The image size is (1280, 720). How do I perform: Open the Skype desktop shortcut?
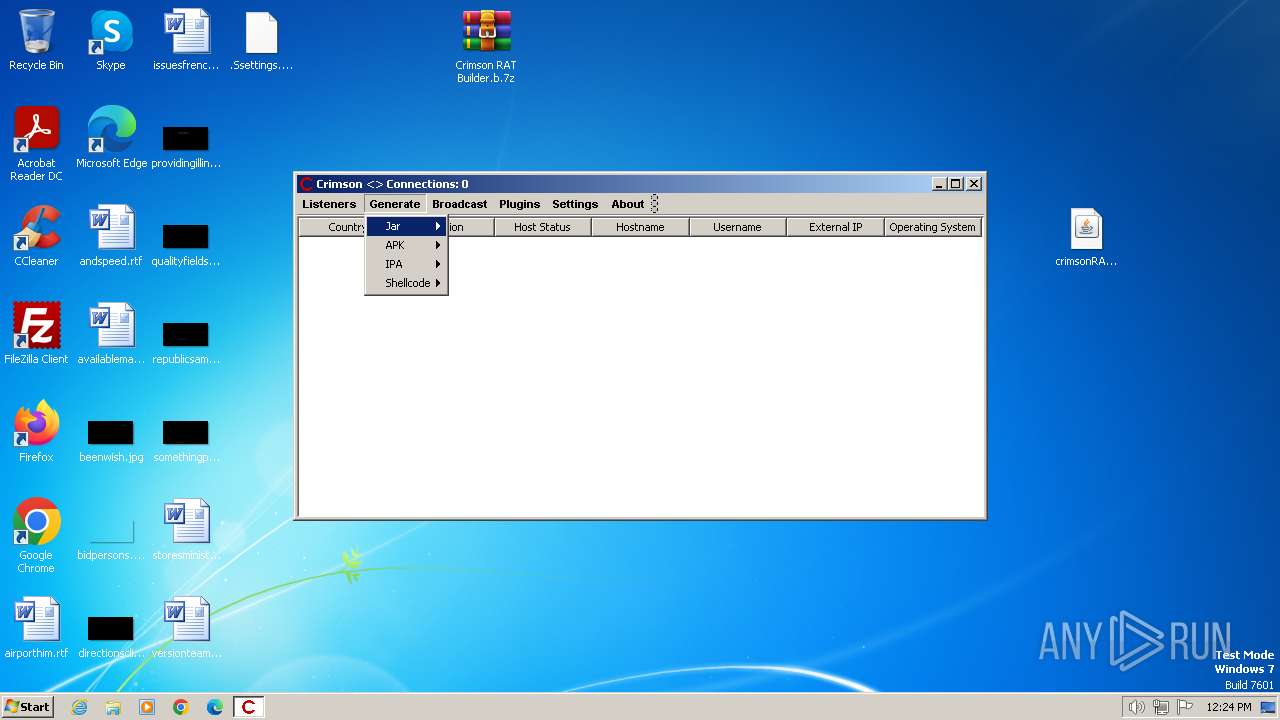(x=111, y=40)
